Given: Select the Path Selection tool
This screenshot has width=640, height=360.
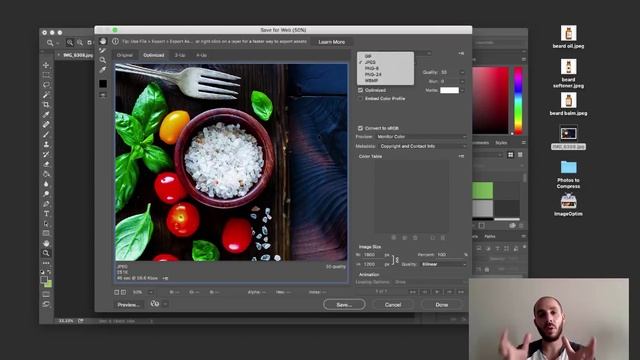Looking at the screenshot, I should click(x=46, y=223).
